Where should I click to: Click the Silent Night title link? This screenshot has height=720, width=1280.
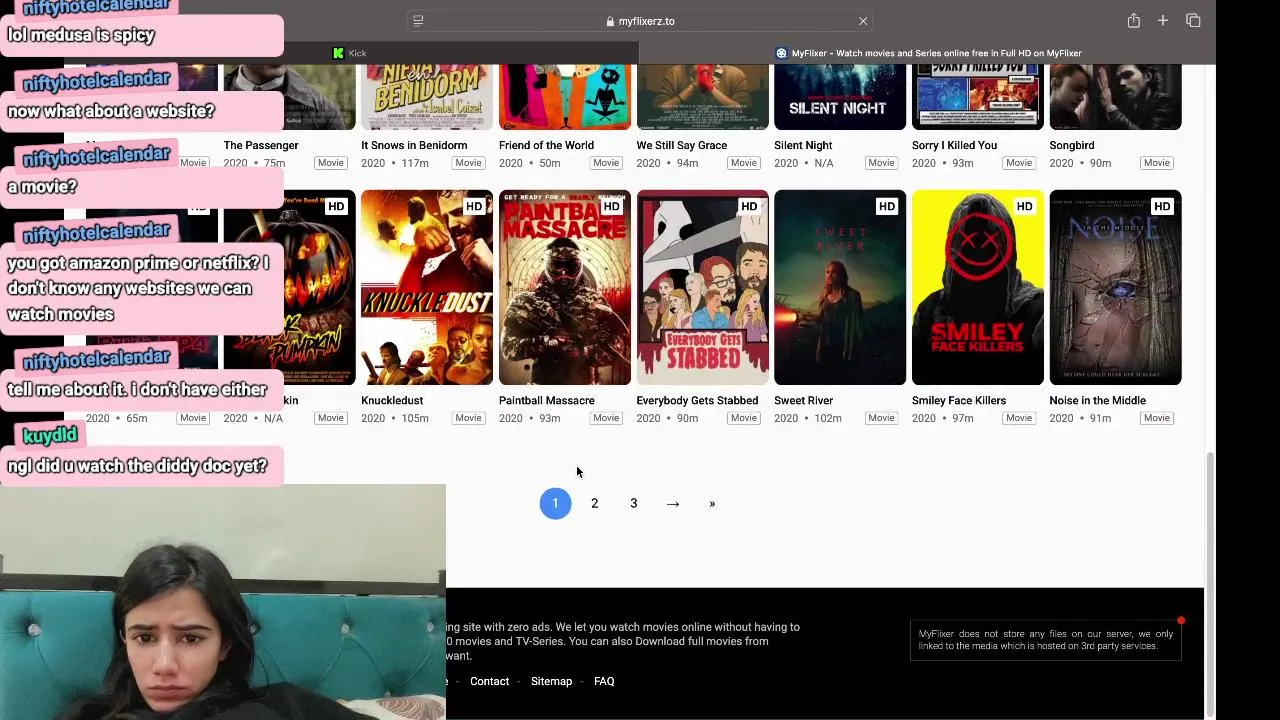point(803,145)
